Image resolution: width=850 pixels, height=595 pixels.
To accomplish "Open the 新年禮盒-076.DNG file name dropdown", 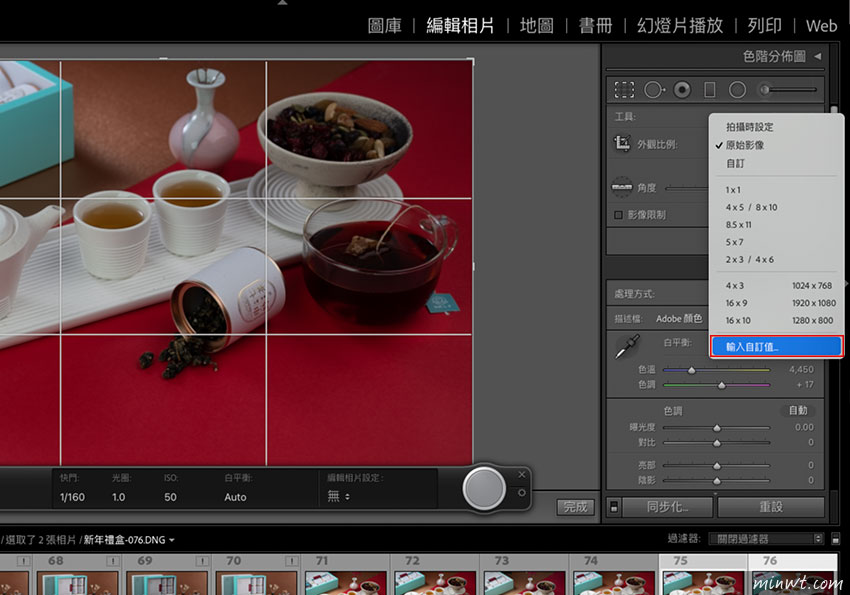I will tap(129, 540).
